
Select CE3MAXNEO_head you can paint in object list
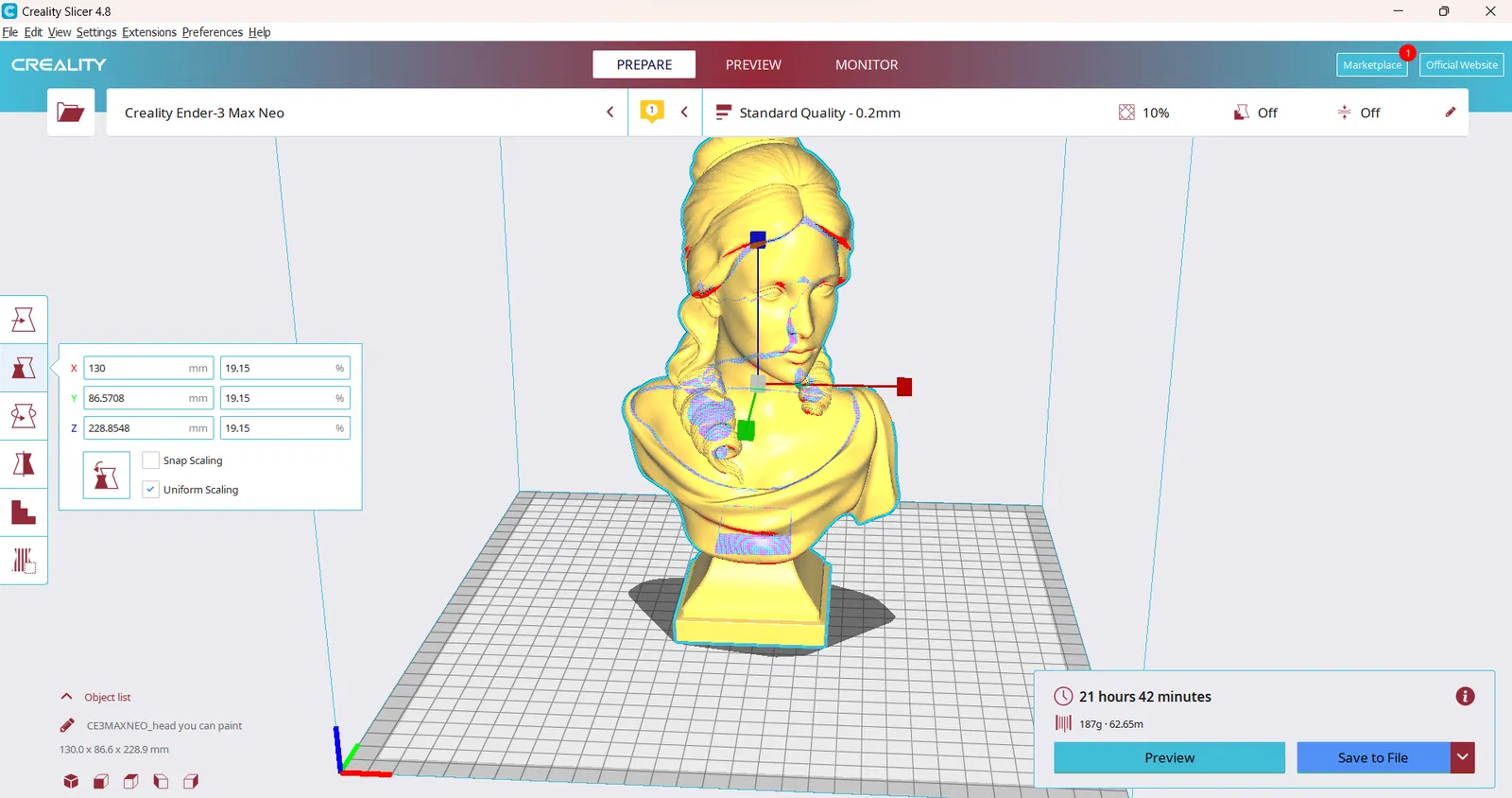click(x=164, y=725)
